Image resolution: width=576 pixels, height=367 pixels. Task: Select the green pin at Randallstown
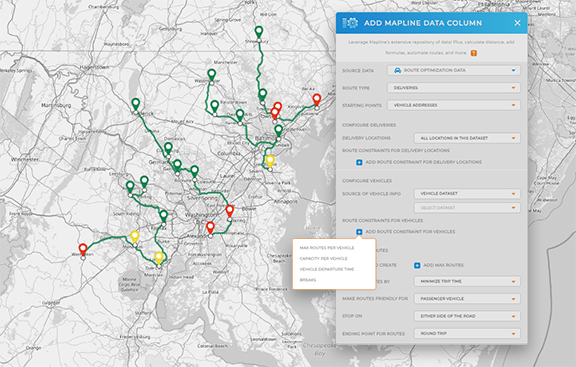[x=240, y=116]
